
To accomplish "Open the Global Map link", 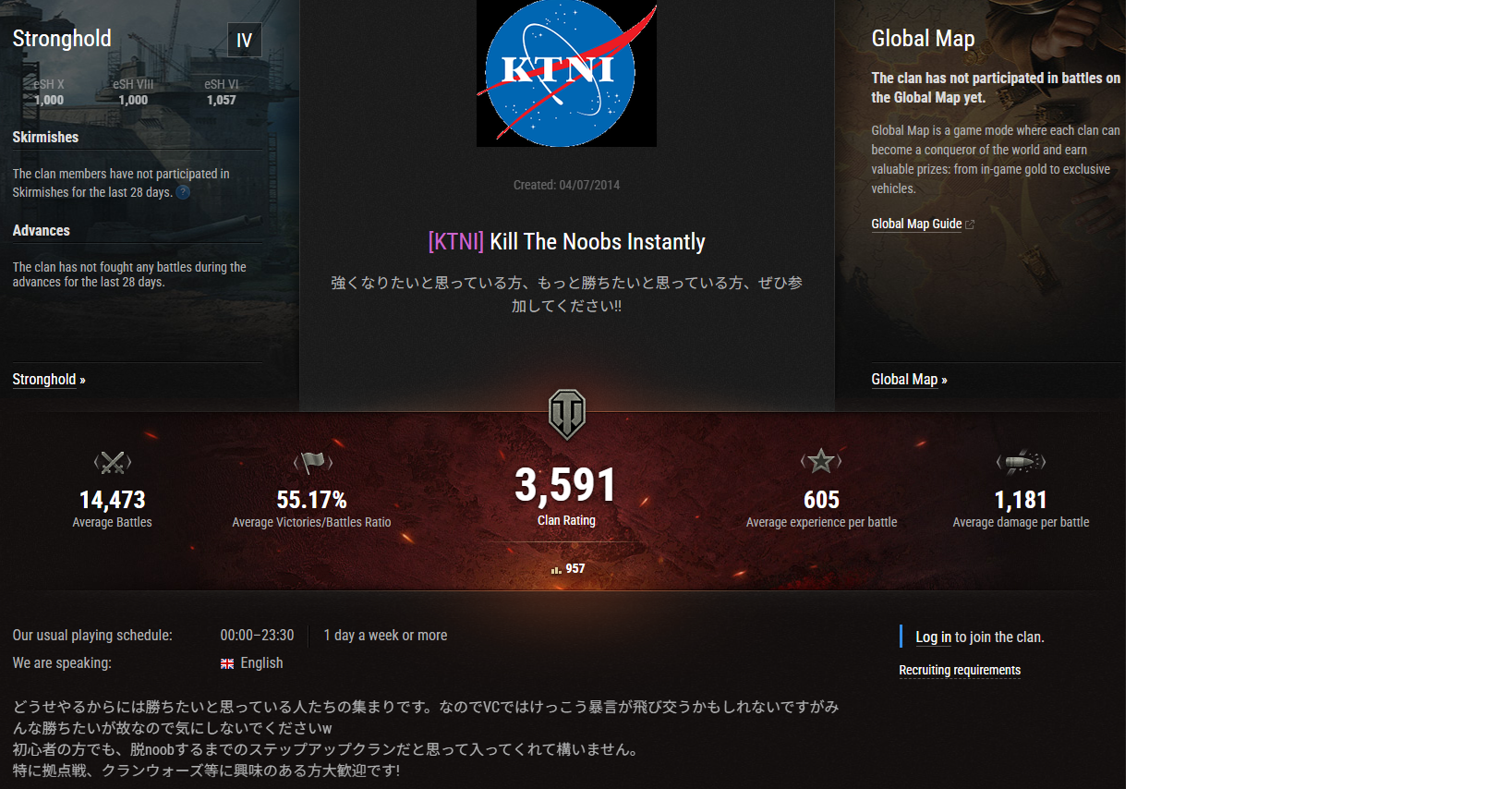I will [904, 380].
